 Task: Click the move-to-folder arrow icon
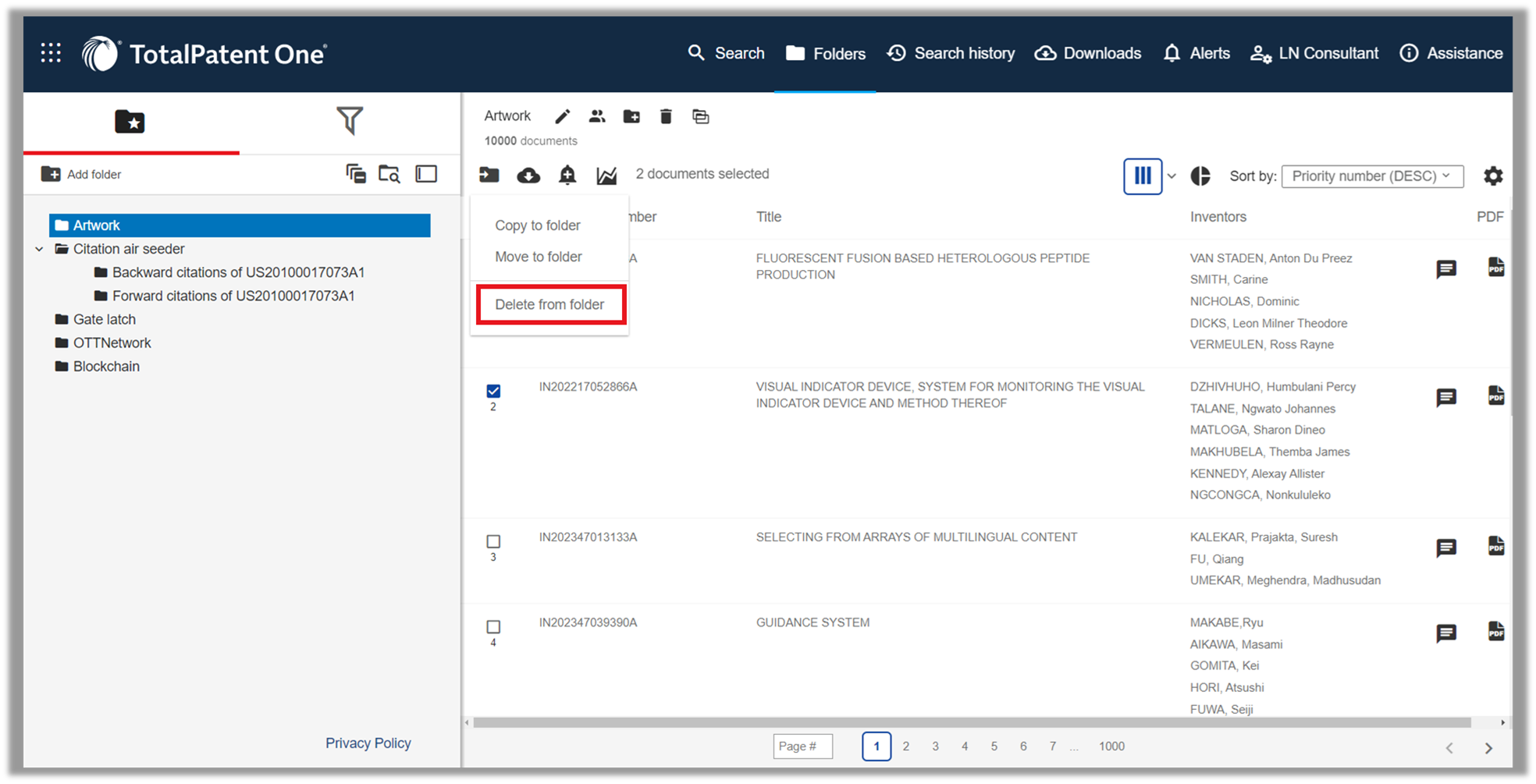489,175
